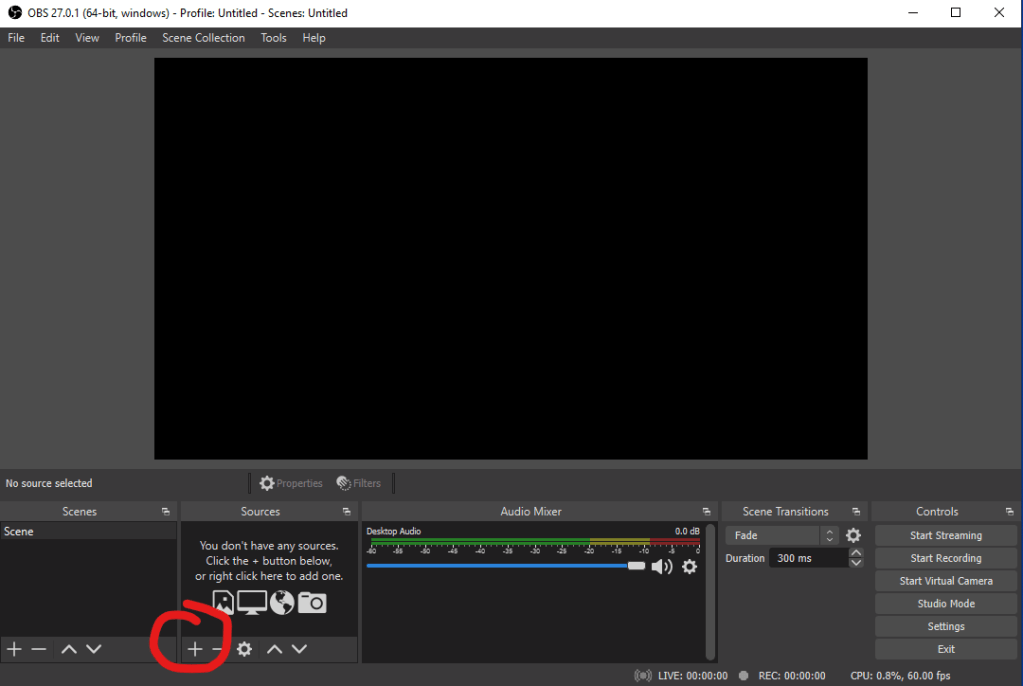The height and width of the screenshot is (686, 1023).
Task: Click the camera source icon
Action: 312,602
